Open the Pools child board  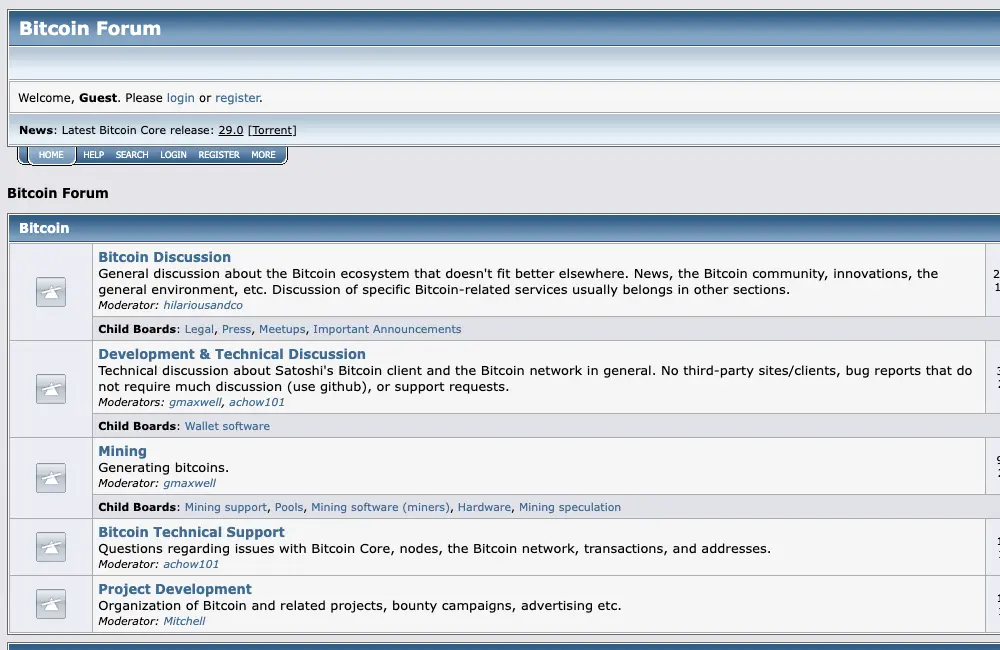coord(289,507)
